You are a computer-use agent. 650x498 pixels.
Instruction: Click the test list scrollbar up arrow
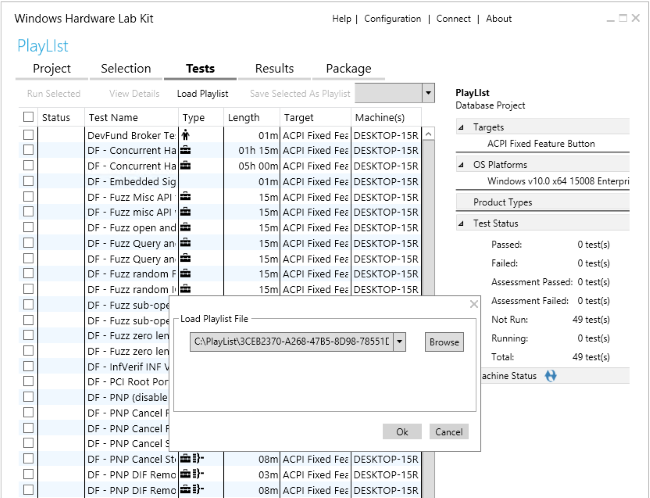tap(429, 134)
